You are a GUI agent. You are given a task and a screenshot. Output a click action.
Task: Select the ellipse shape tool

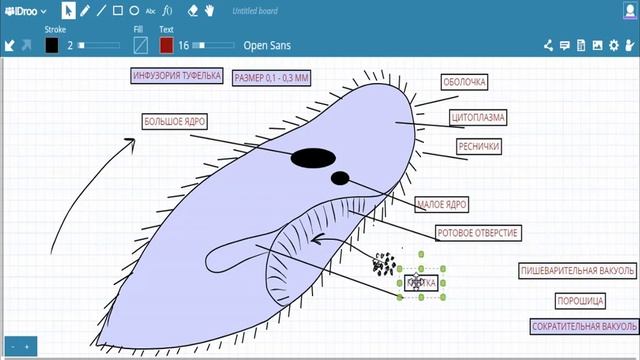click(134, 11)
